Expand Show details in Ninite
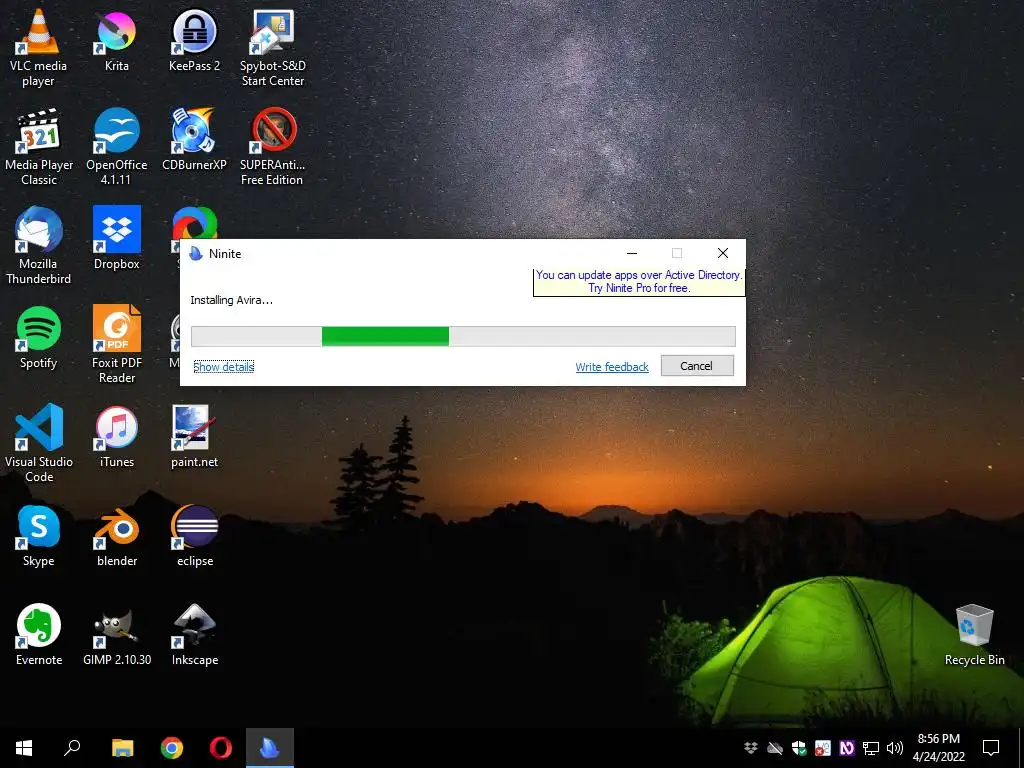The image size is (1024, 768). [x=223, y=367]
